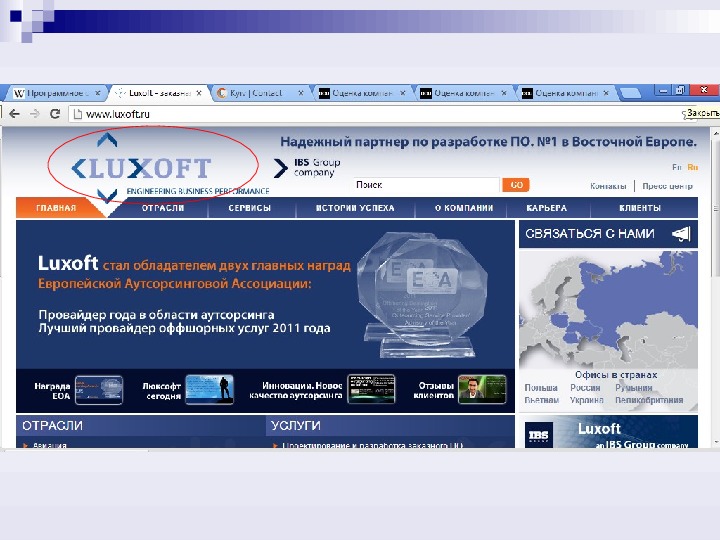This screenshot has width=720, height=540.
Task: Open the Великобритания office link
Action: tap(649, 400)
